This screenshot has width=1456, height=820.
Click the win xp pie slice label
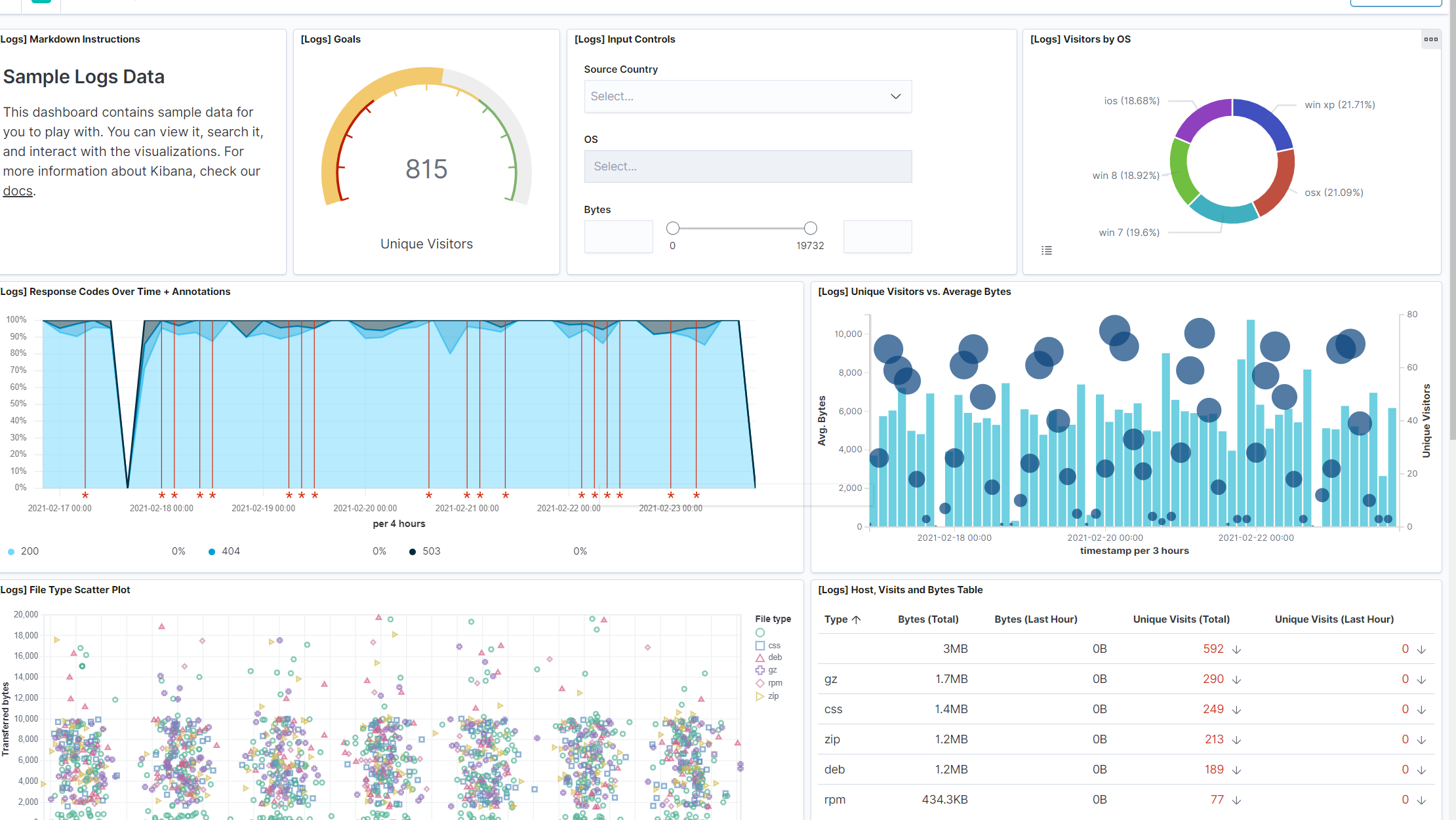pyautogui.click(x=1339, y=105)
